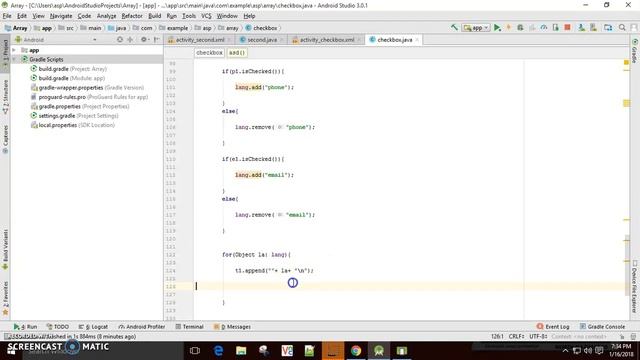The width and height of the screenshot is (640, 360).
Task: Open the Refactor menu
Action: (x=132, y=16)
